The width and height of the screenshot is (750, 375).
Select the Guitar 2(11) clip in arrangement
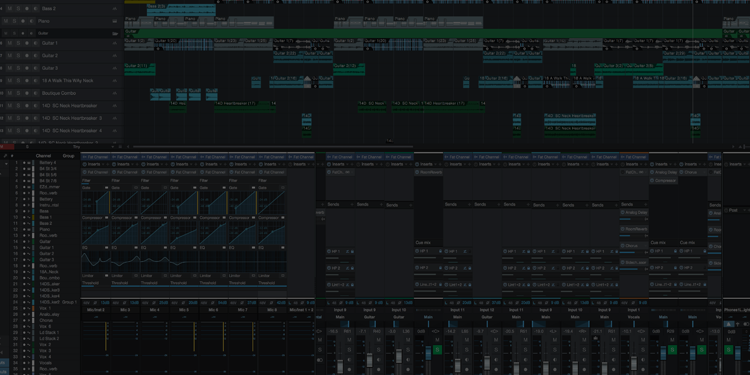click(x=140, y=69)
